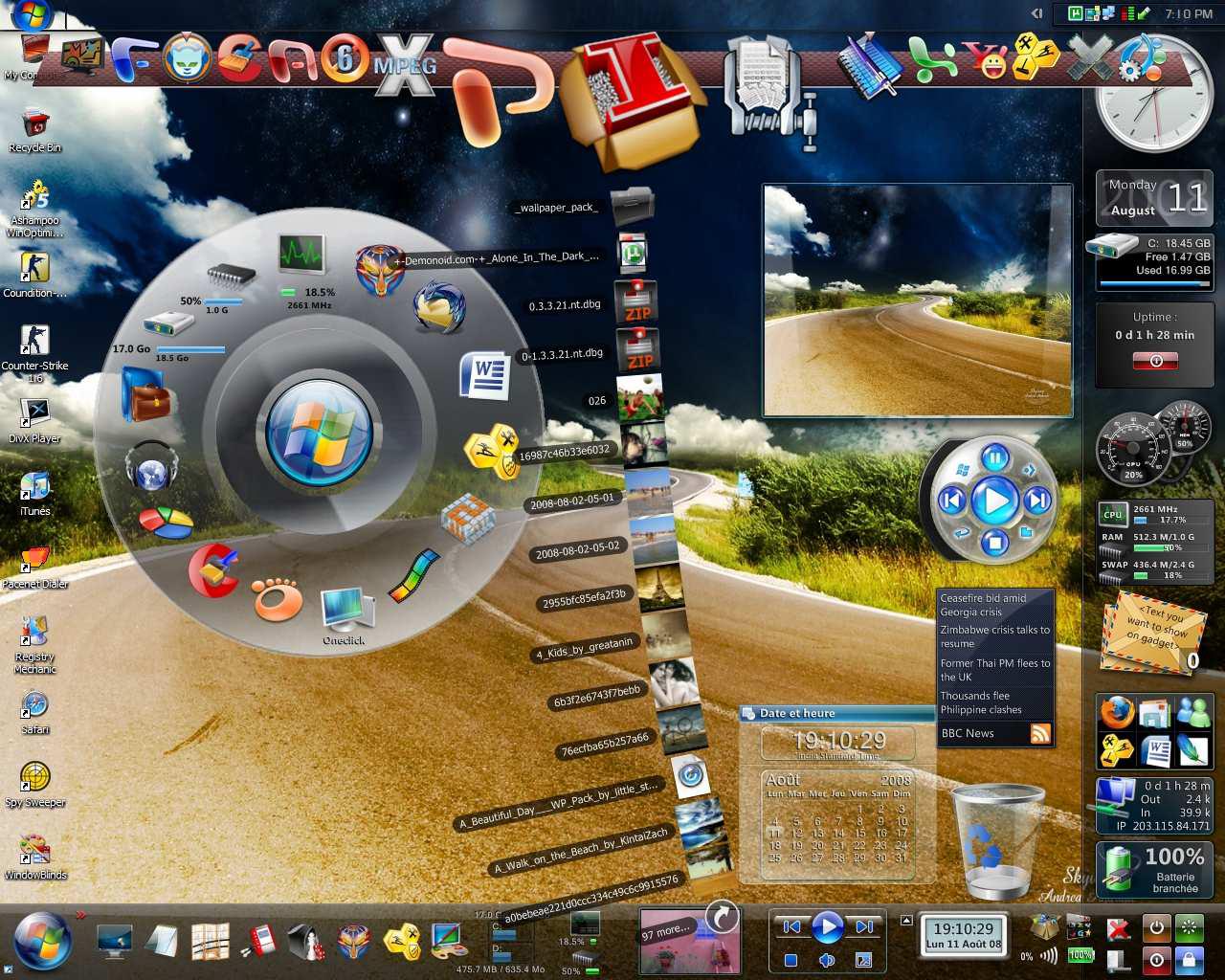Click the C: drive usage bar gadget

1154,260
